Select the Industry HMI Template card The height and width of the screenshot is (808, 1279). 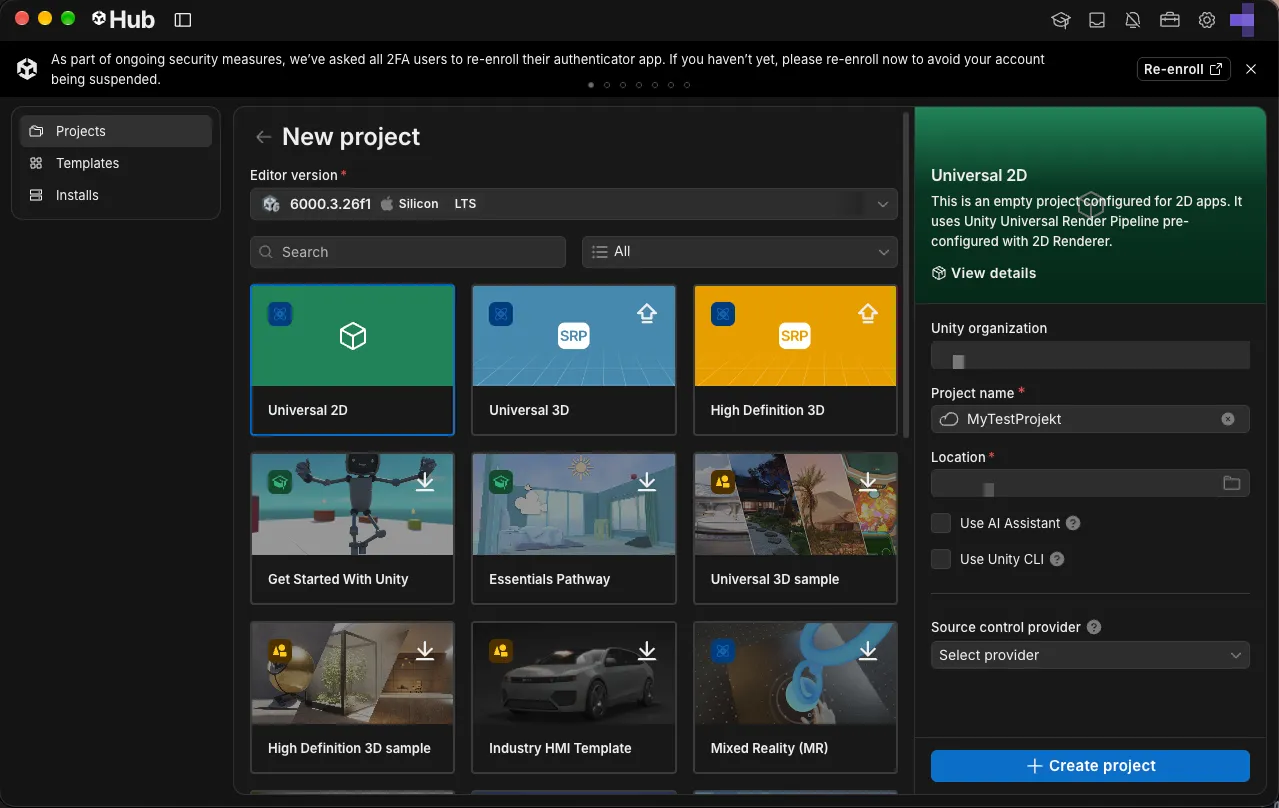pos(574,698)
